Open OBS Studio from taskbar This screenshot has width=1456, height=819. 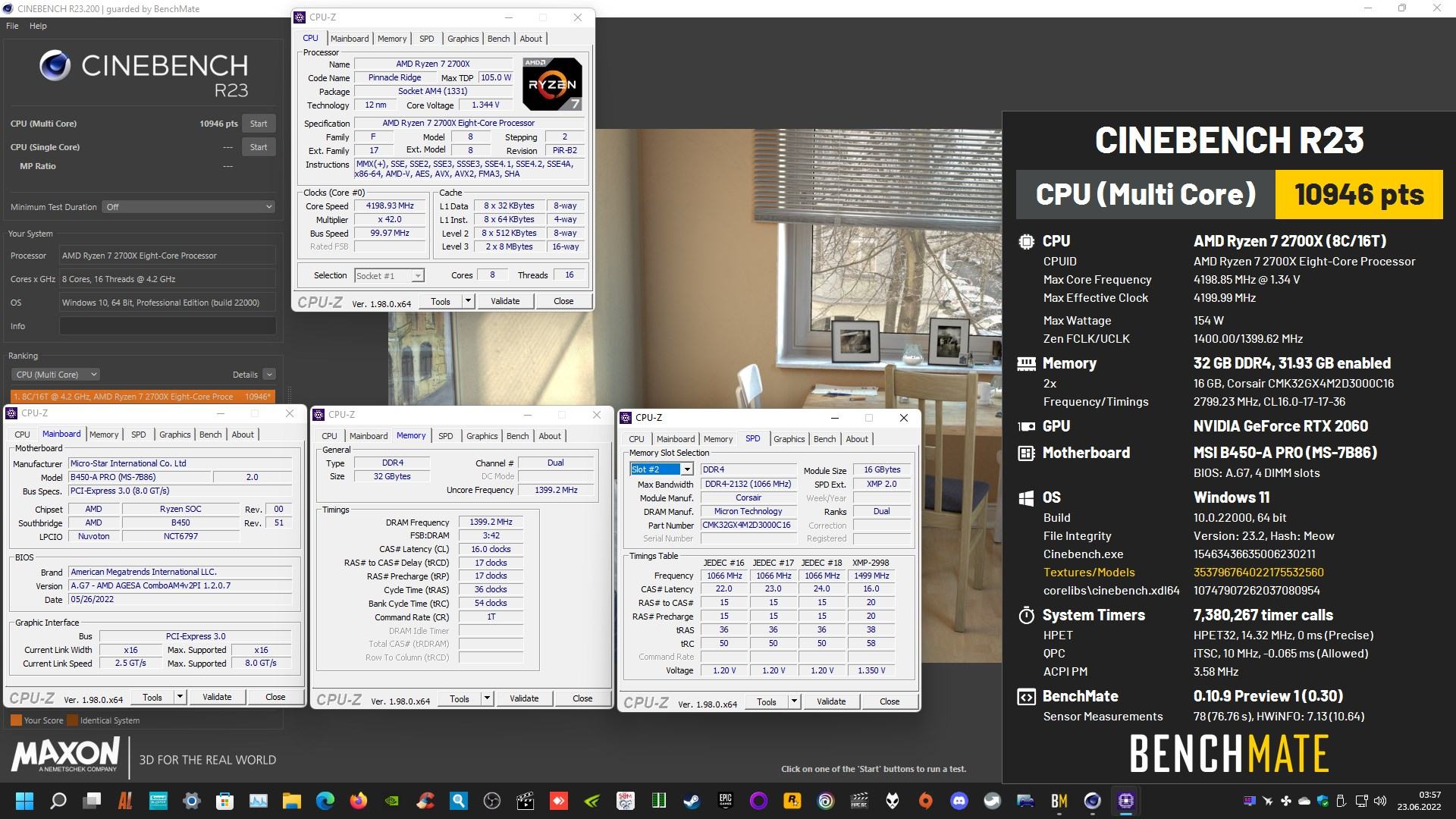(492, 801)
